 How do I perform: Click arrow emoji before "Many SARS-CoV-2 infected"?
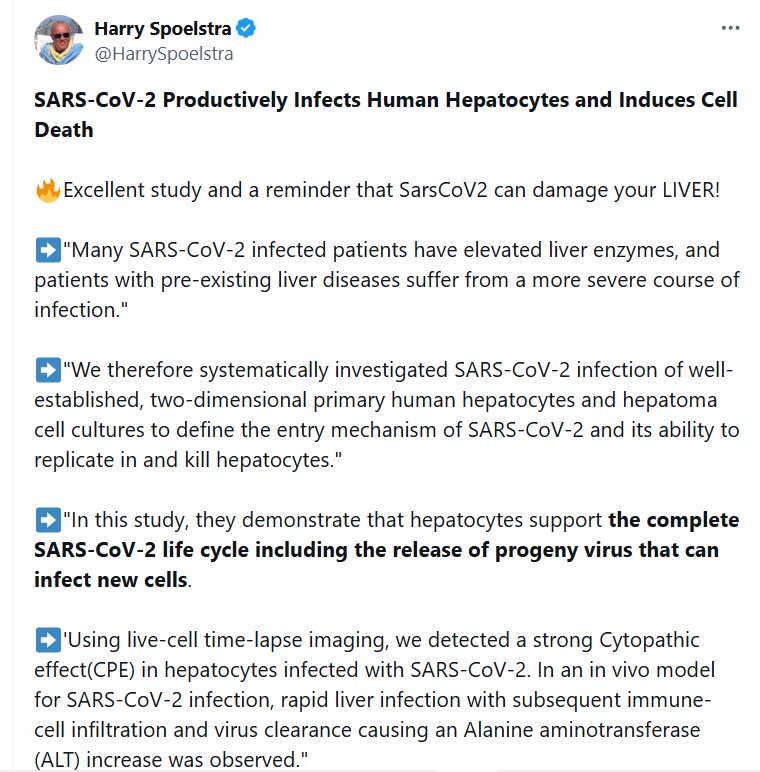(48, 250)
